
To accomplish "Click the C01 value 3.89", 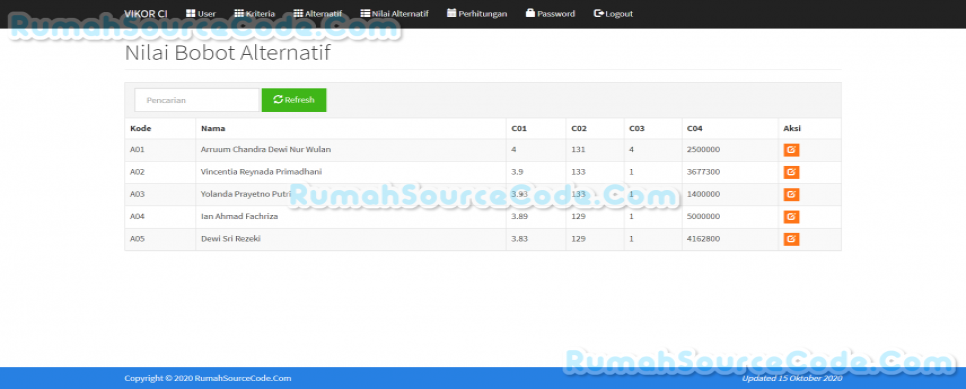I will pyautogui.click(x=520, y=216).
